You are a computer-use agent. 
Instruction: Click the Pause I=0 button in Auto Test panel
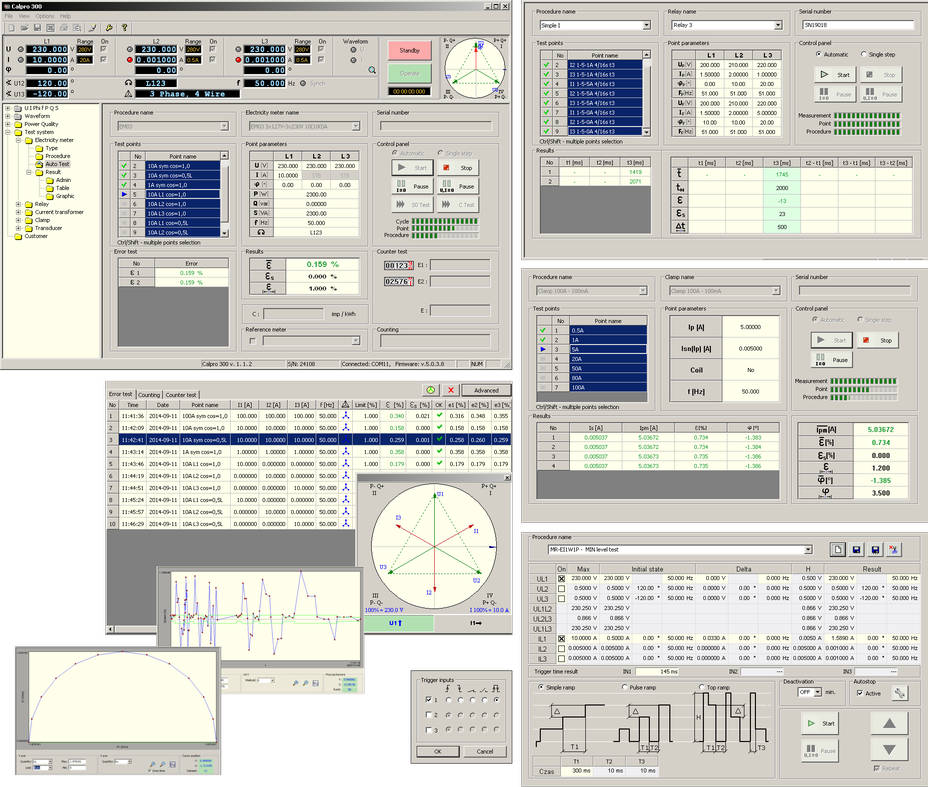point(411,186)
